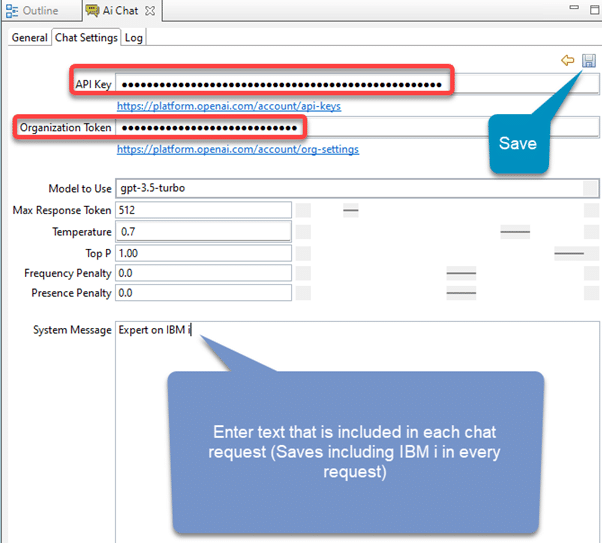Click the Presence Penalty value field
Screen dimensions: 602x543
point(203,294)
